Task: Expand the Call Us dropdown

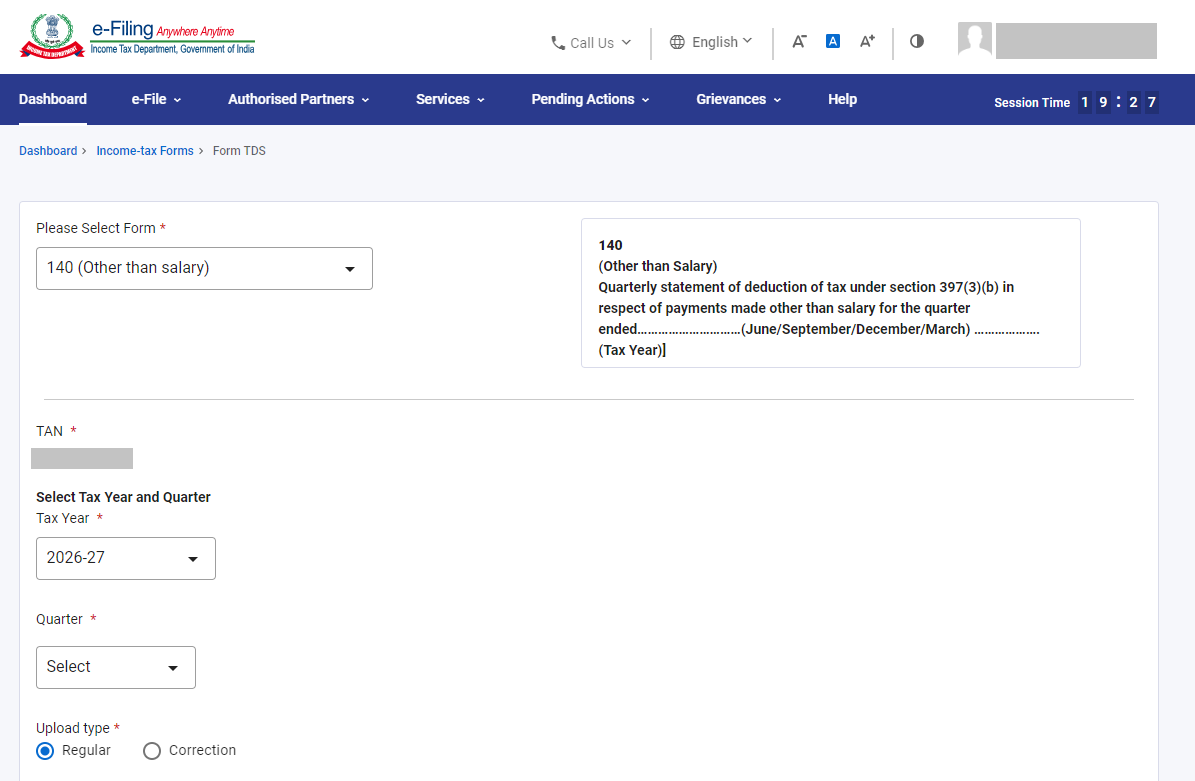Action: 591,43
